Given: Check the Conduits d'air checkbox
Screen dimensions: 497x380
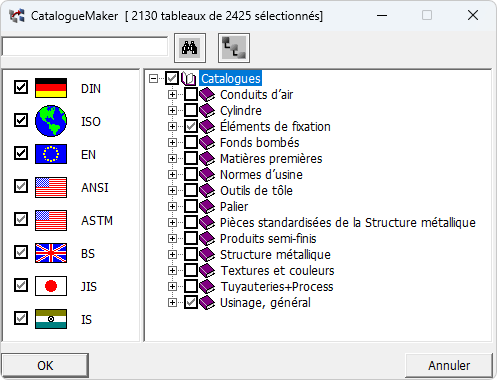Looking at the screenshot, I should pyautogui.click(x=191, y=95).
